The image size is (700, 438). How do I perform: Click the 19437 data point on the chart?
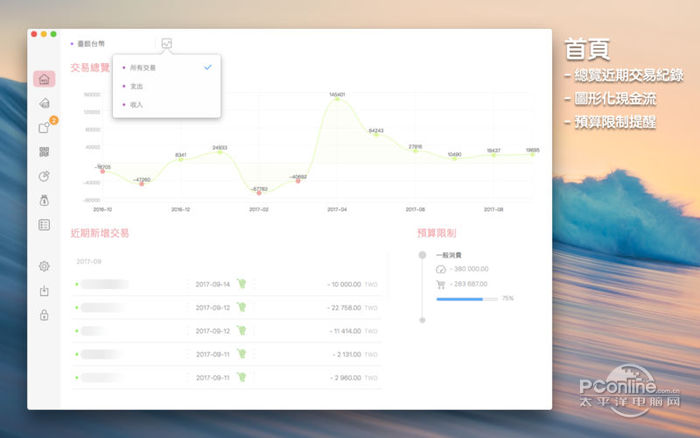[493, 155]
